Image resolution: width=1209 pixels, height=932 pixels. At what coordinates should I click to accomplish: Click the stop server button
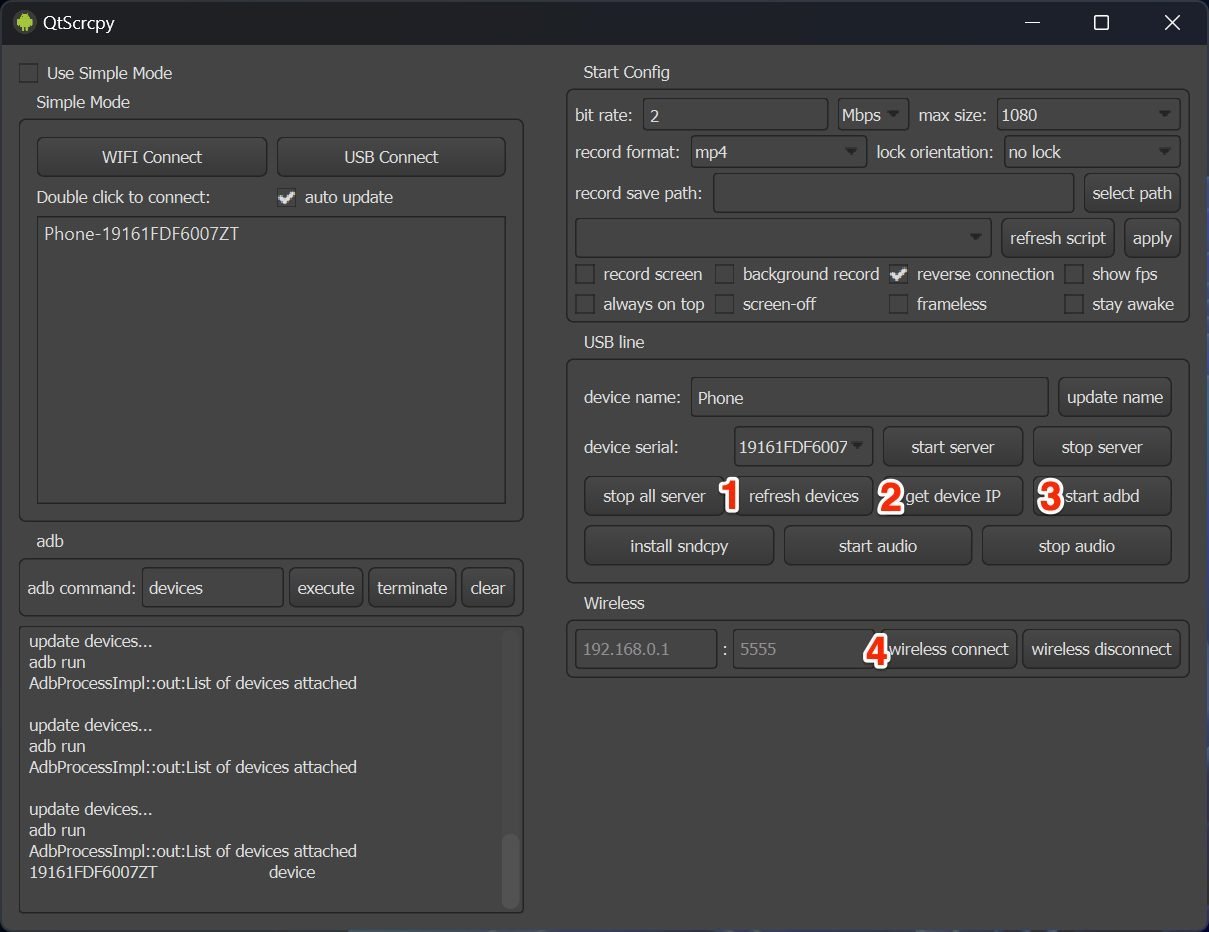(1102, 447)
